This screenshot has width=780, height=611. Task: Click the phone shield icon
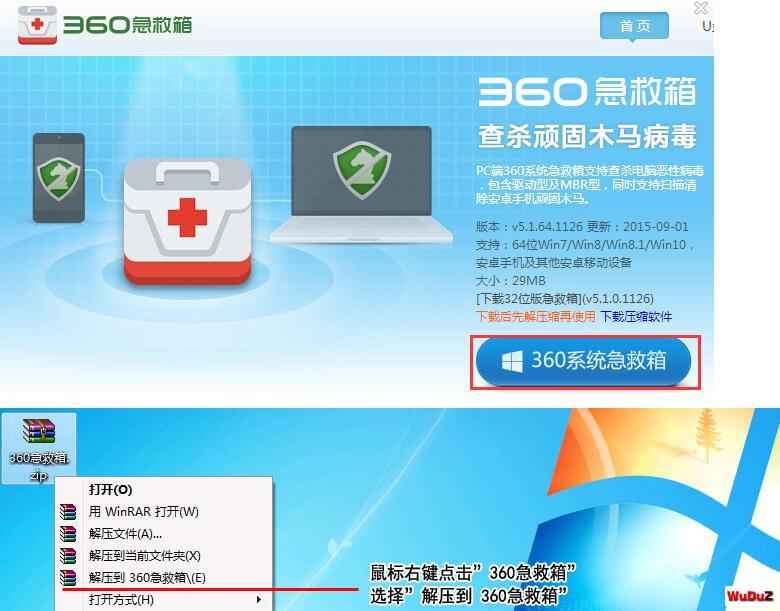click(x=59, y=178)
